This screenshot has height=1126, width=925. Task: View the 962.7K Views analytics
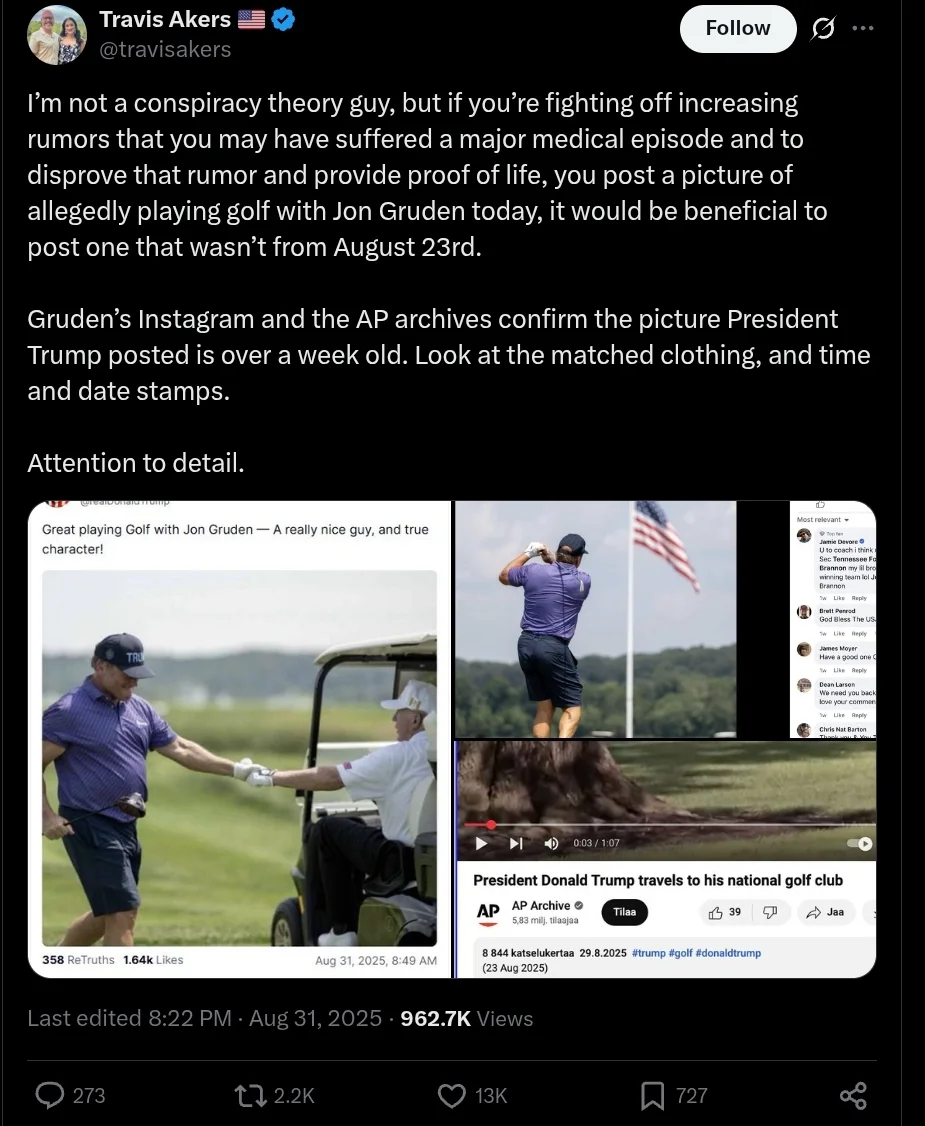pyautogui.click(x=467, y=1018)
